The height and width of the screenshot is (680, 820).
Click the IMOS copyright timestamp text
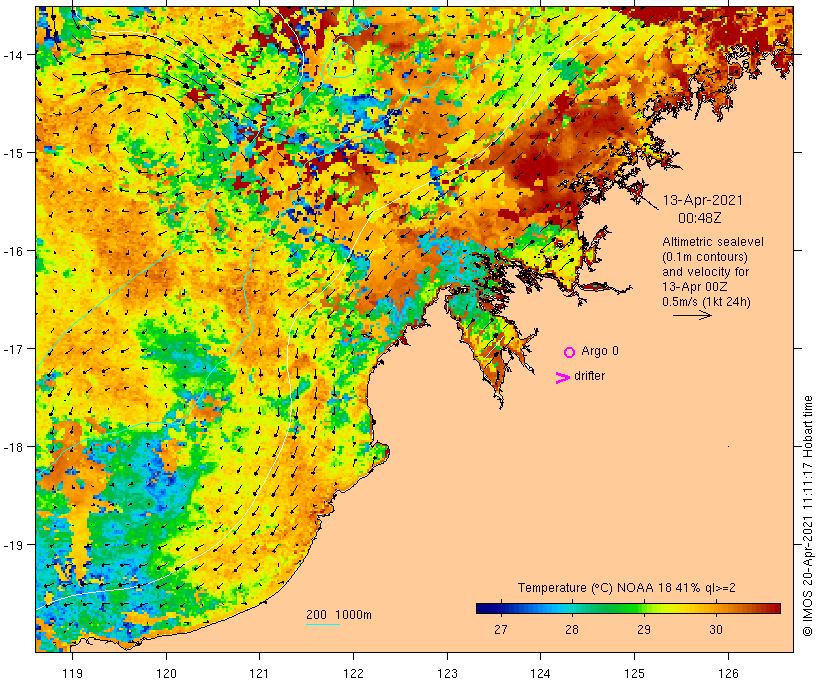808,516
